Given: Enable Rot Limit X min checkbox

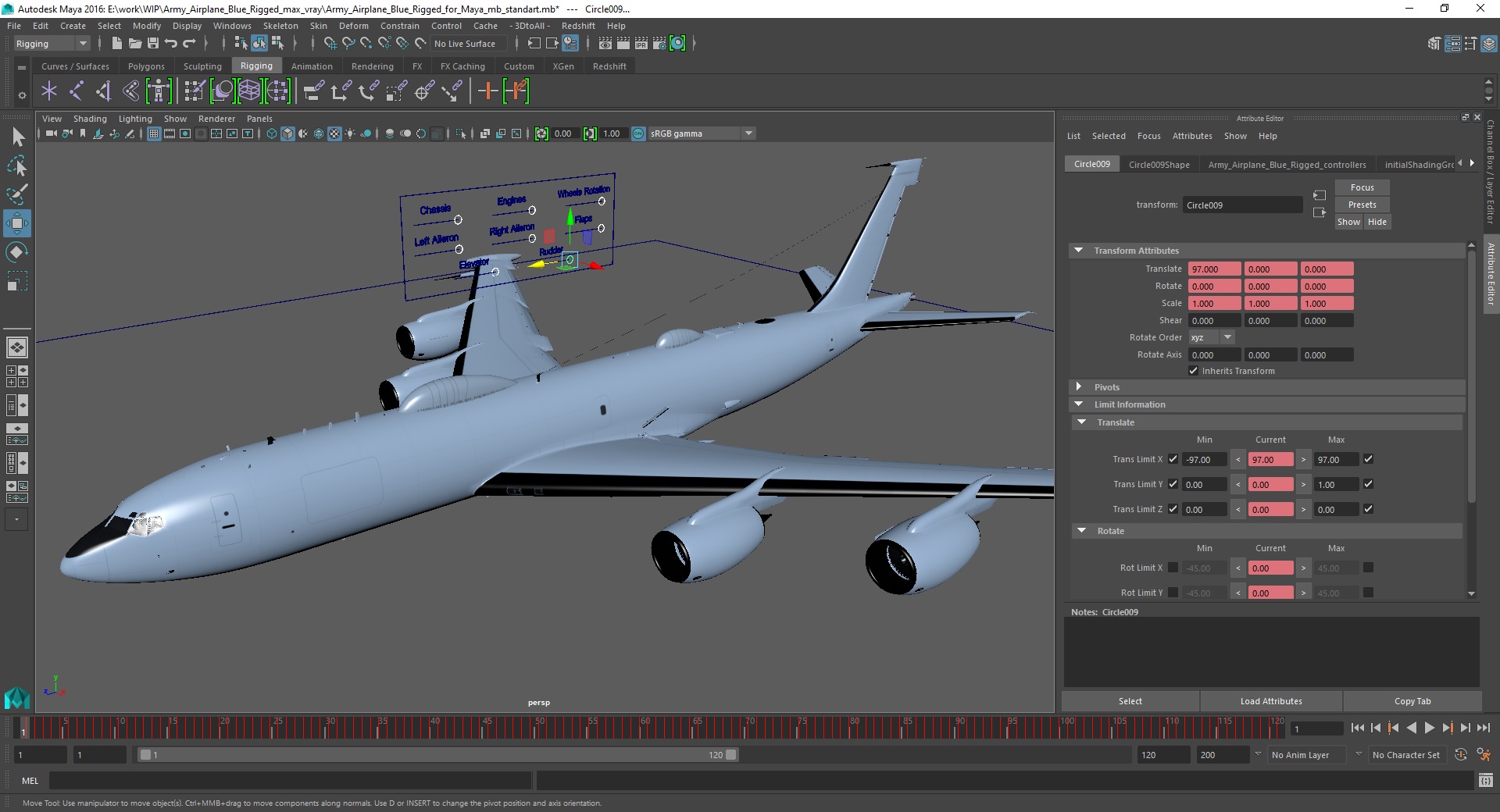Looking at the screenshot, I should pyautogui.click(x=1173, y=568).
